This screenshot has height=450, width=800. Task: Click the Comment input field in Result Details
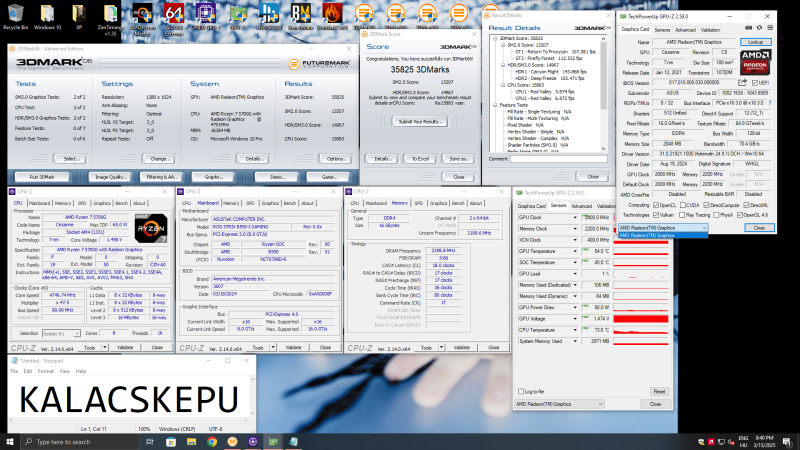559,159
